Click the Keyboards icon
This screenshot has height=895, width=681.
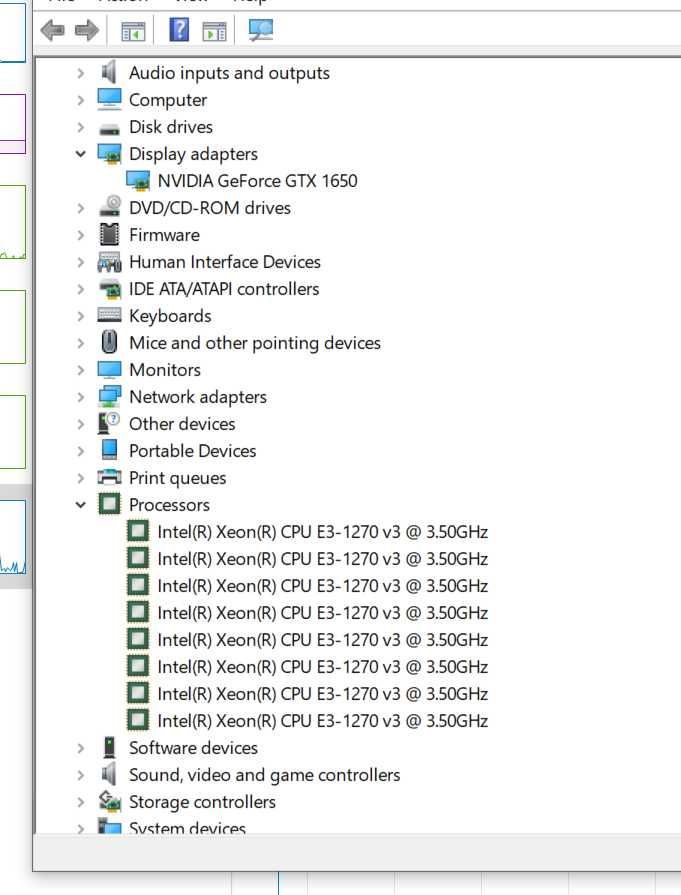109,315
